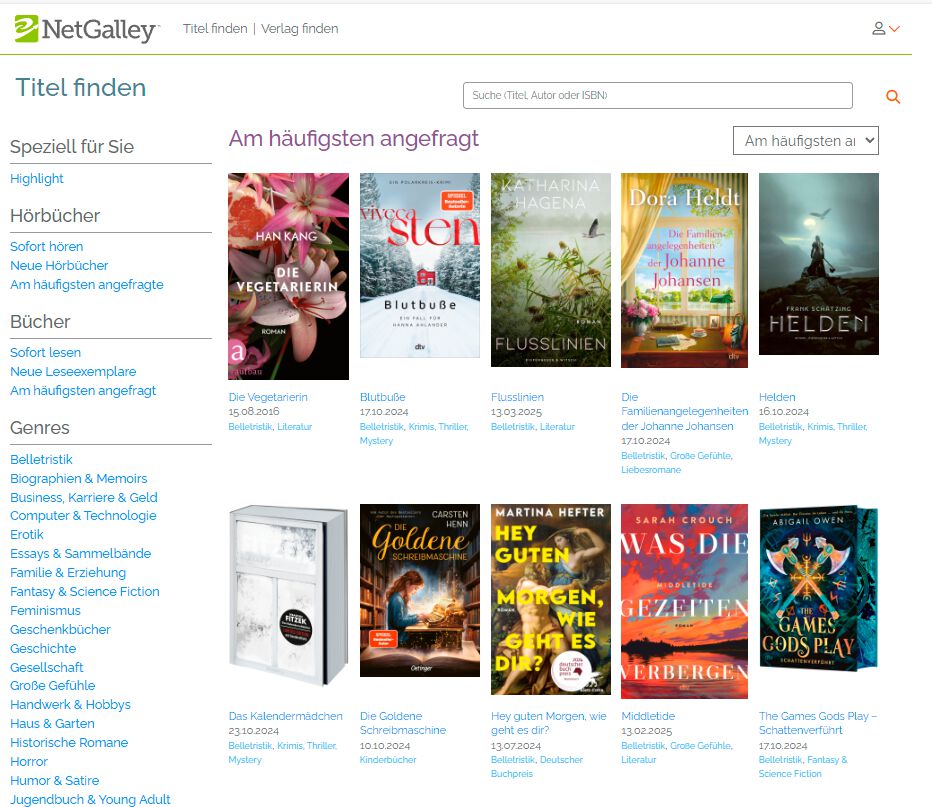The image size is (932, 807).
Task: Click the title search input field
Action: [657, 96]
